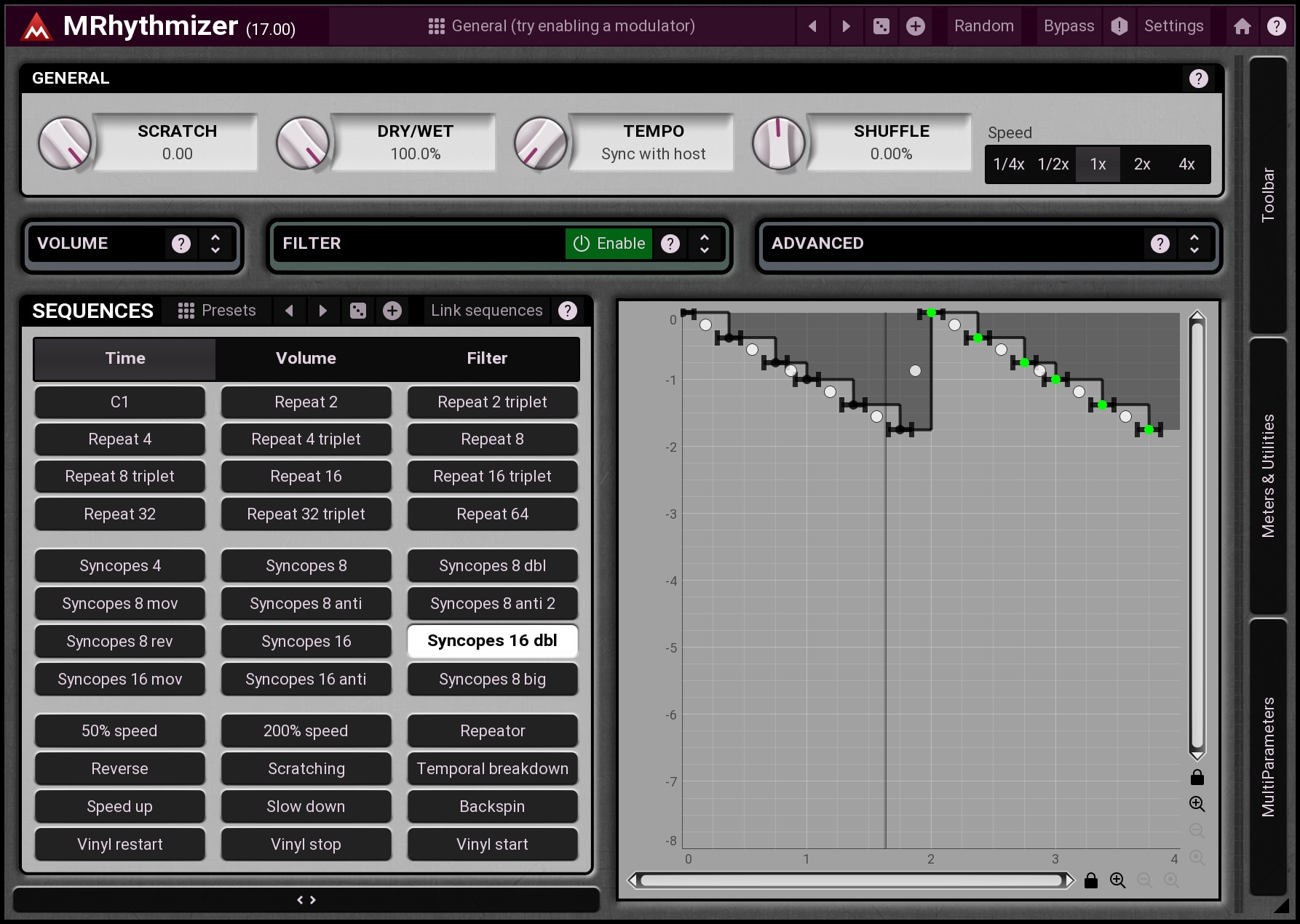Open the General presets dropdown

click(x=561, y=26)
